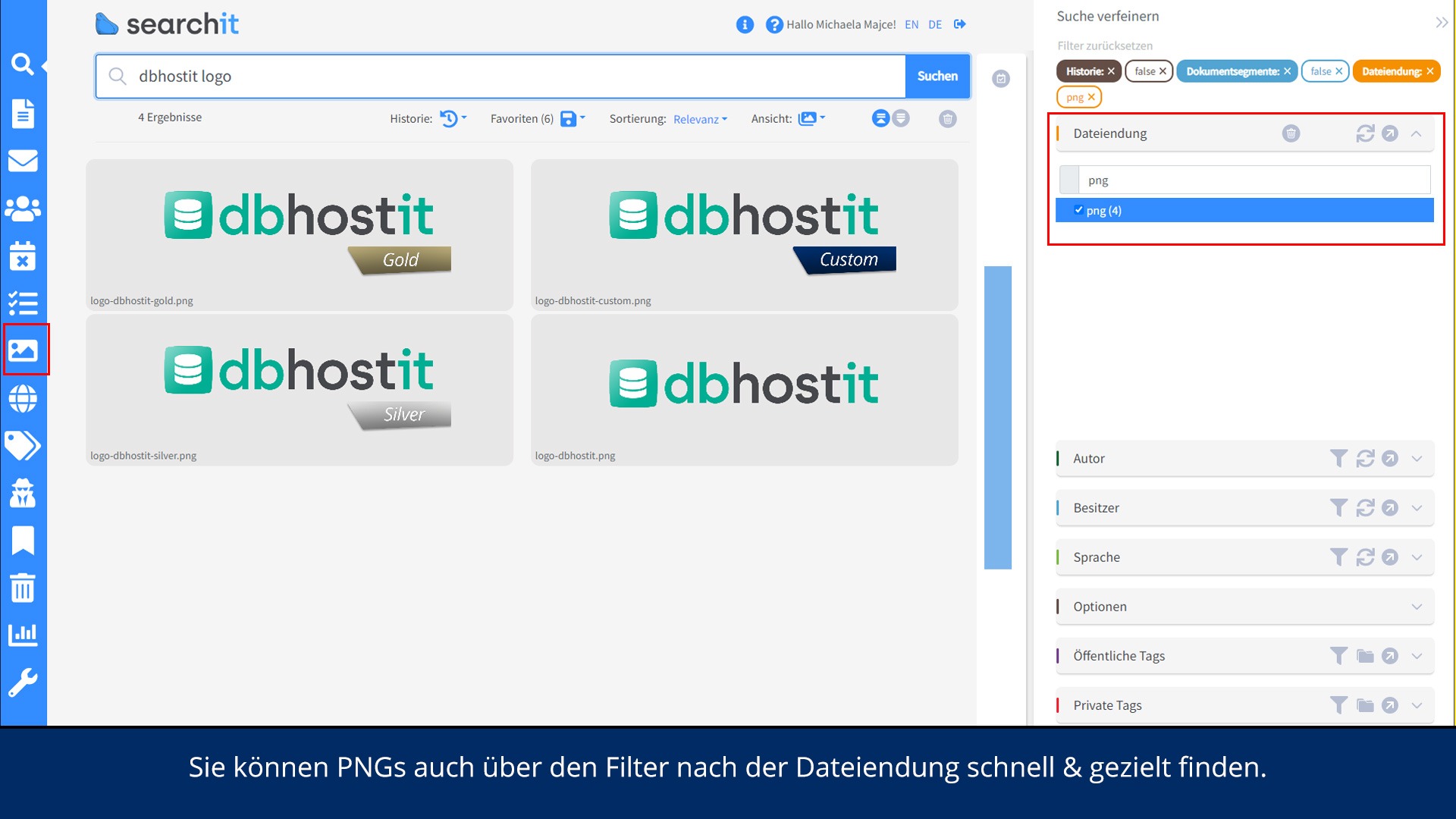Screen dimensions: 1456x819
Task: Click the blue expand-all results icon
Action: [x=880, y=118]
